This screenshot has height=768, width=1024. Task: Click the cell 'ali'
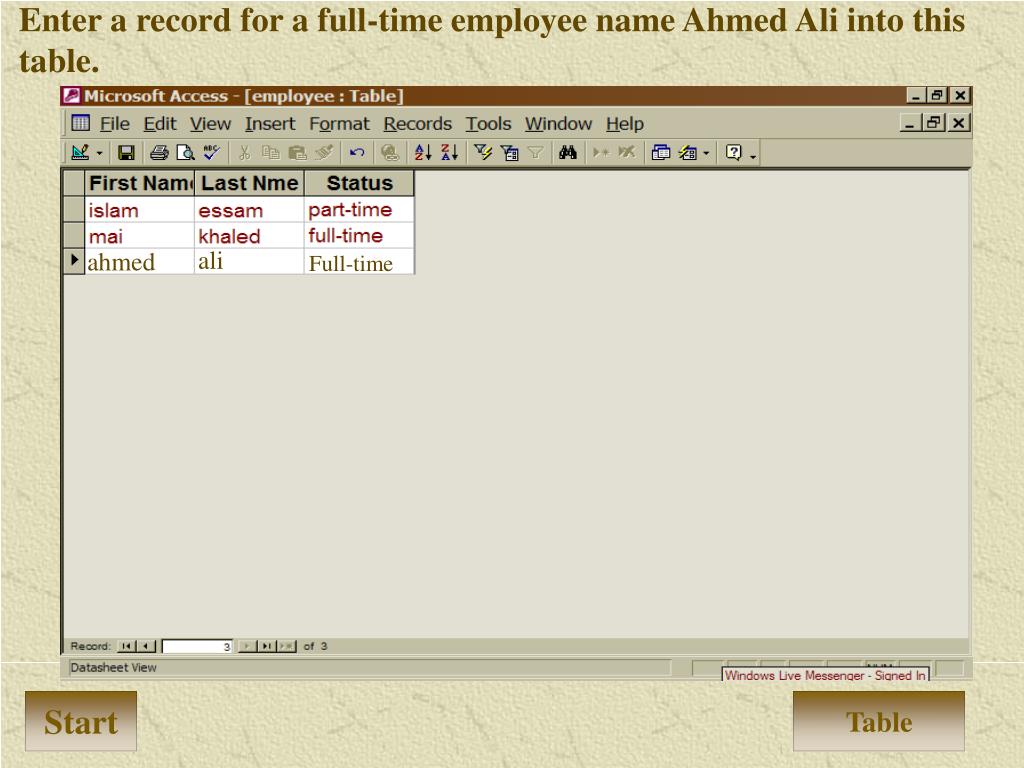(x=249, y=262)
